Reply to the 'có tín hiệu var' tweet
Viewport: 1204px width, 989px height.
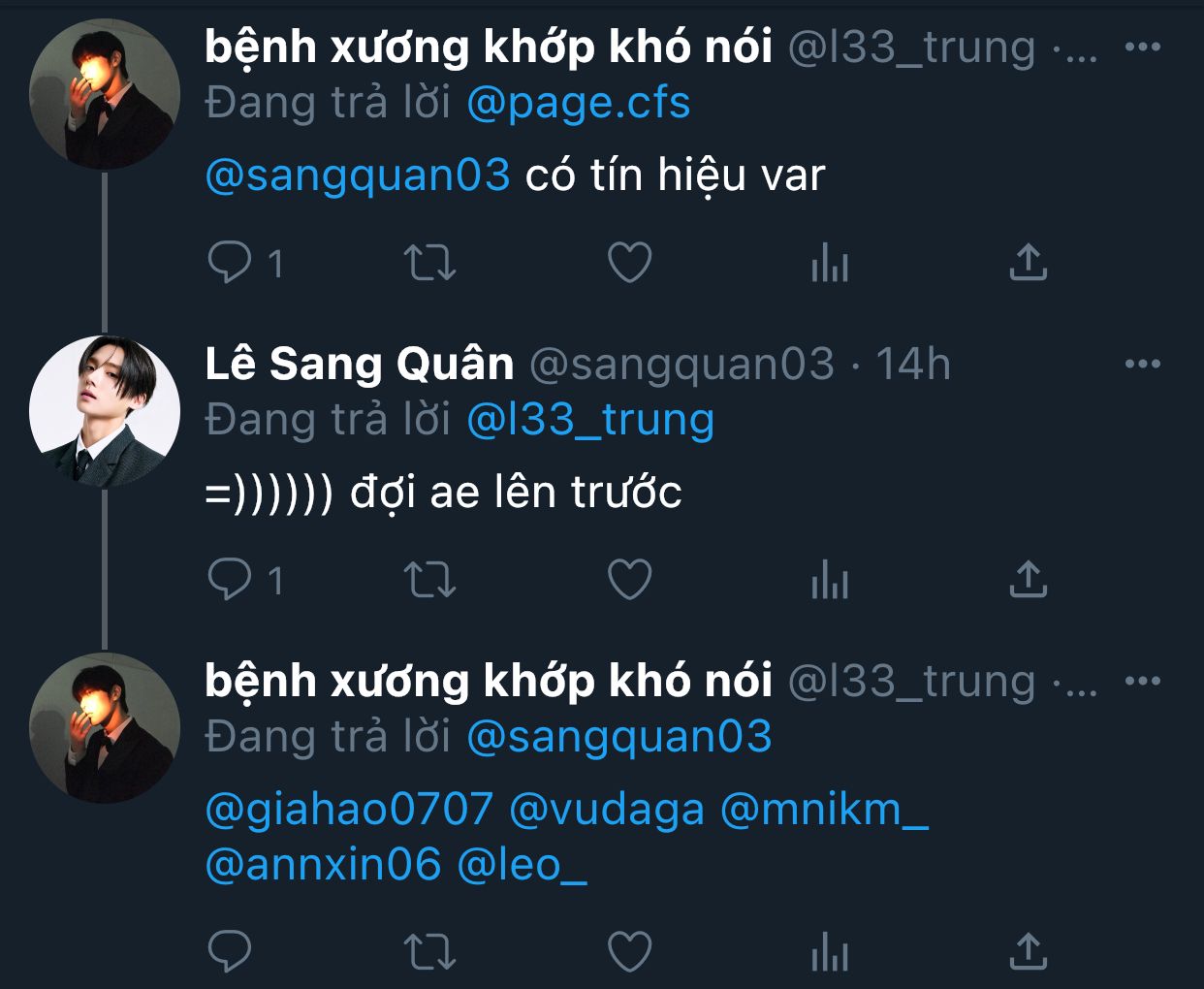tap(230, 262)
